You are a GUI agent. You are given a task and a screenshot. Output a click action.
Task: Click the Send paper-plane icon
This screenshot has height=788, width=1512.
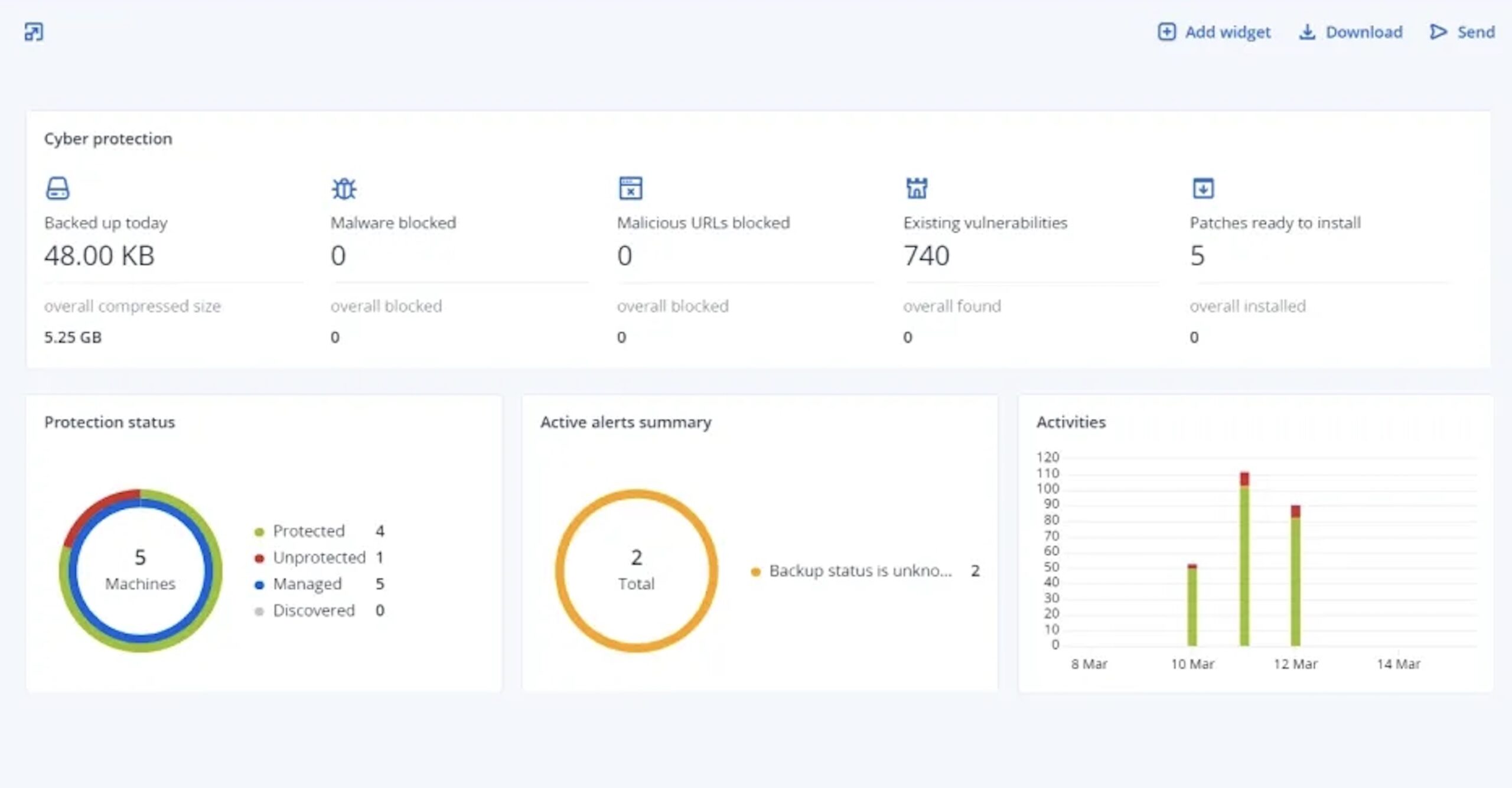pyautogui.click(x=1438, y=32)
